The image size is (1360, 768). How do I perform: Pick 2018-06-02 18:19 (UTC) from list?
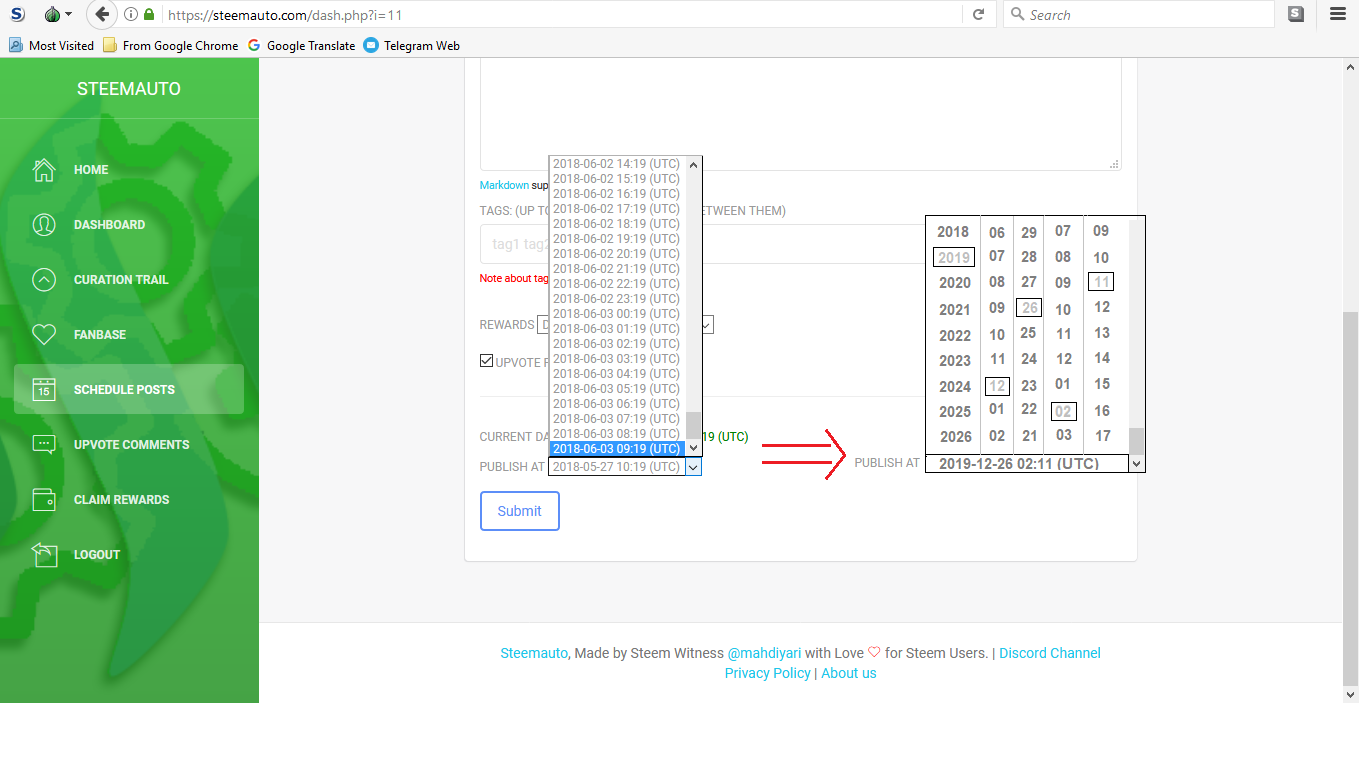point(617,224)
